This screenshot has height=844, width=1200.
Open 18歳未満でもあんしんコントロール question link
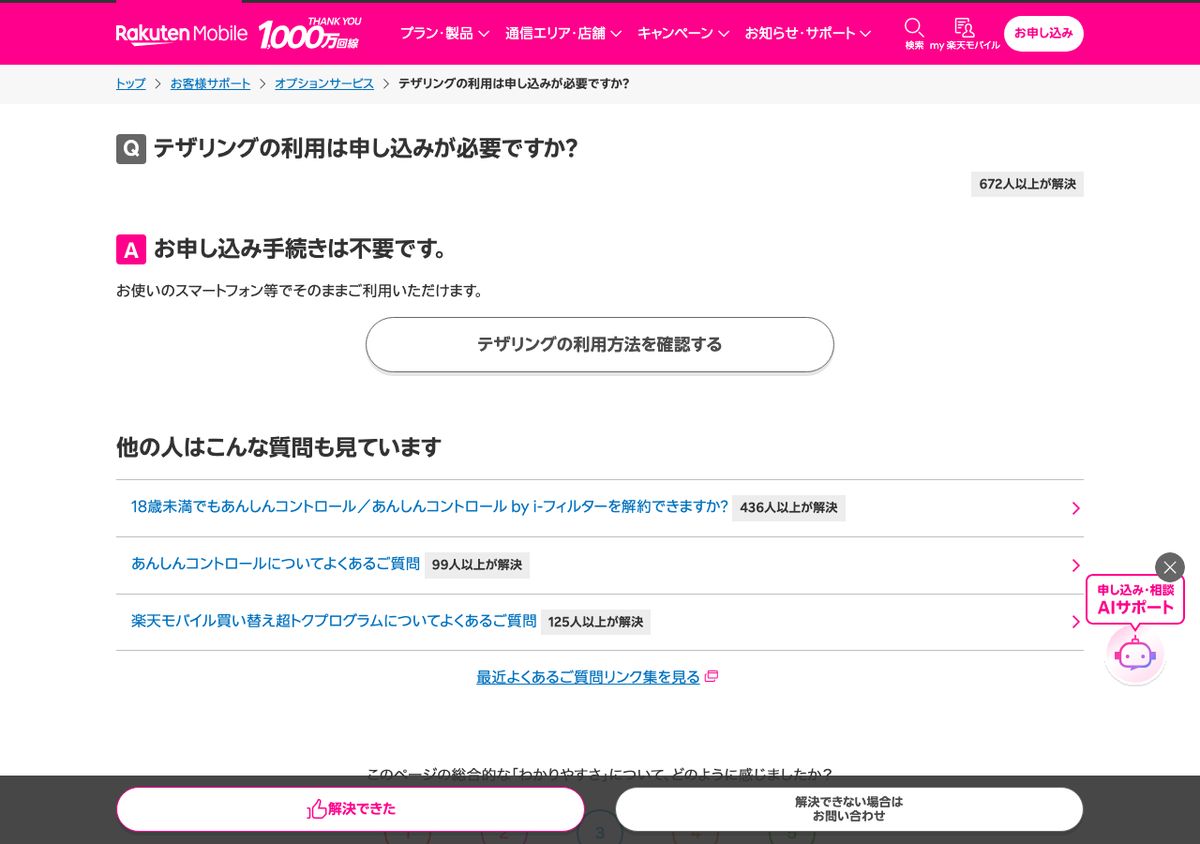[x=429, y=507]
